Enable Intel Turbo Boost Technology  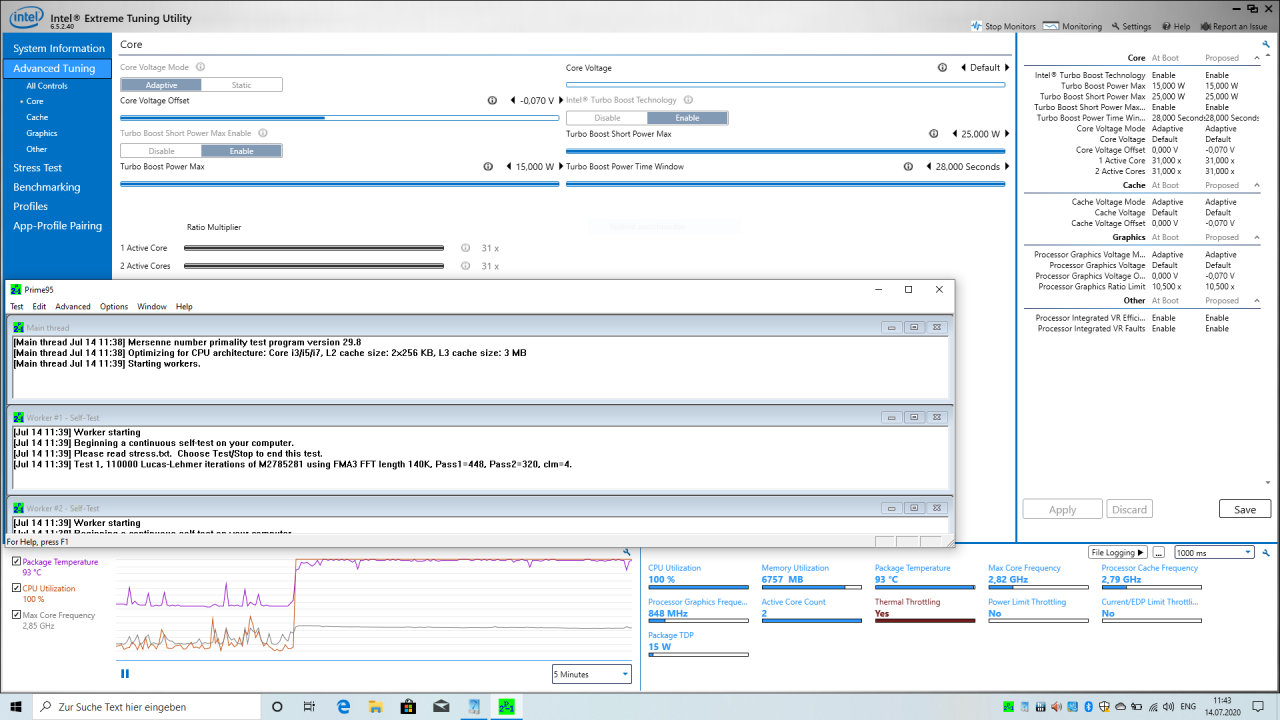click(x=688, y=118)
